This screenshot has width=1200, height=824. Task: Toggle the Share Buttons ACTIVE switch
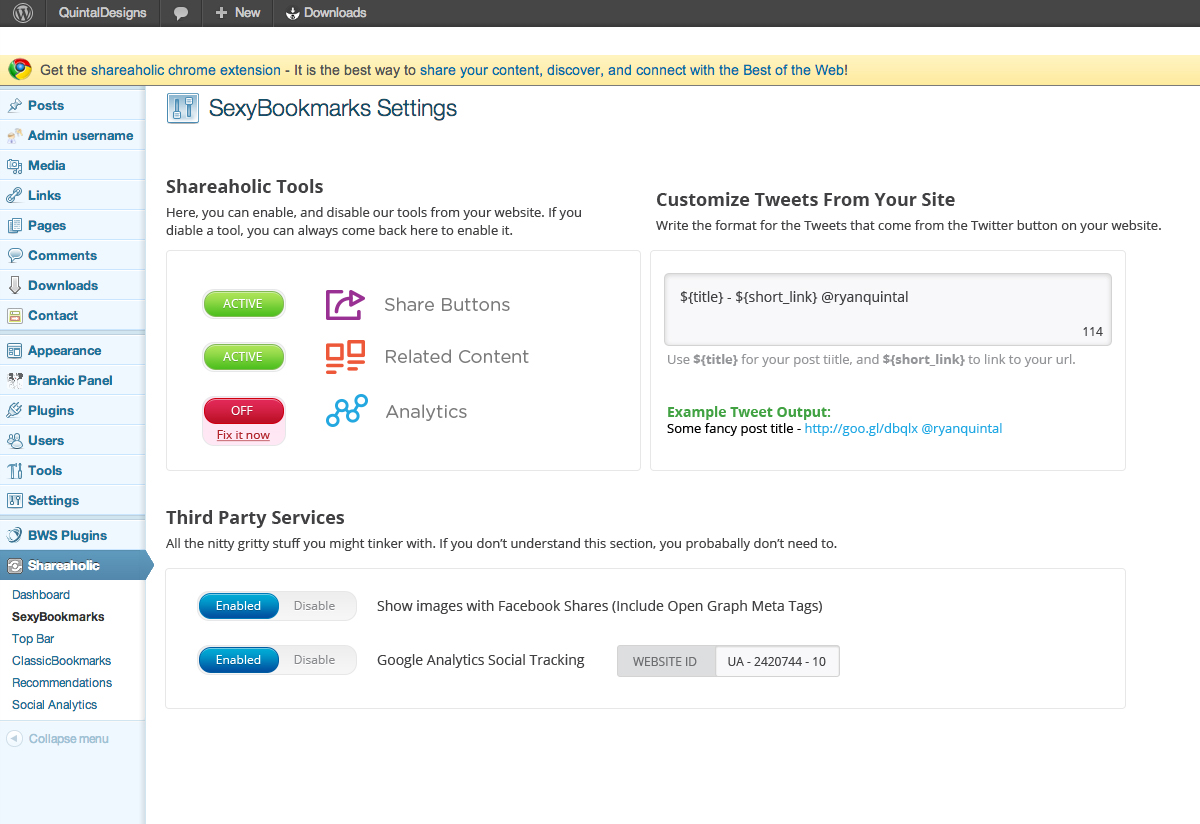click(x=244, y=304)
